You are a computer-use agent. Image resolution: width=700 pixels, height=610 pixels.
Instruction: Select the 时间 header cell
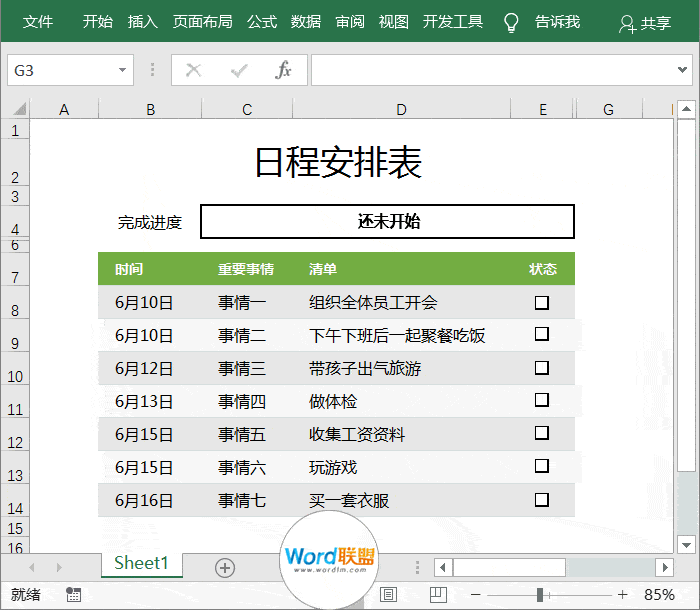150,269
